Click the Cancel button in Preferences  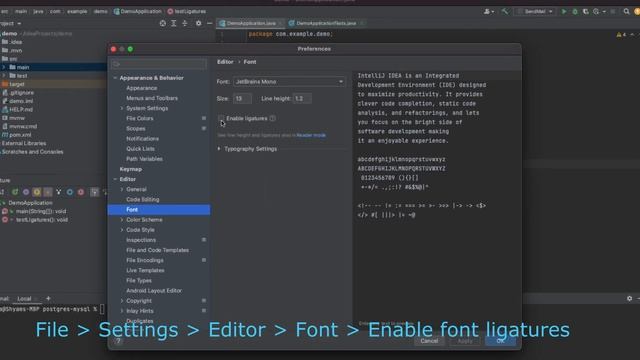(429, 341)
